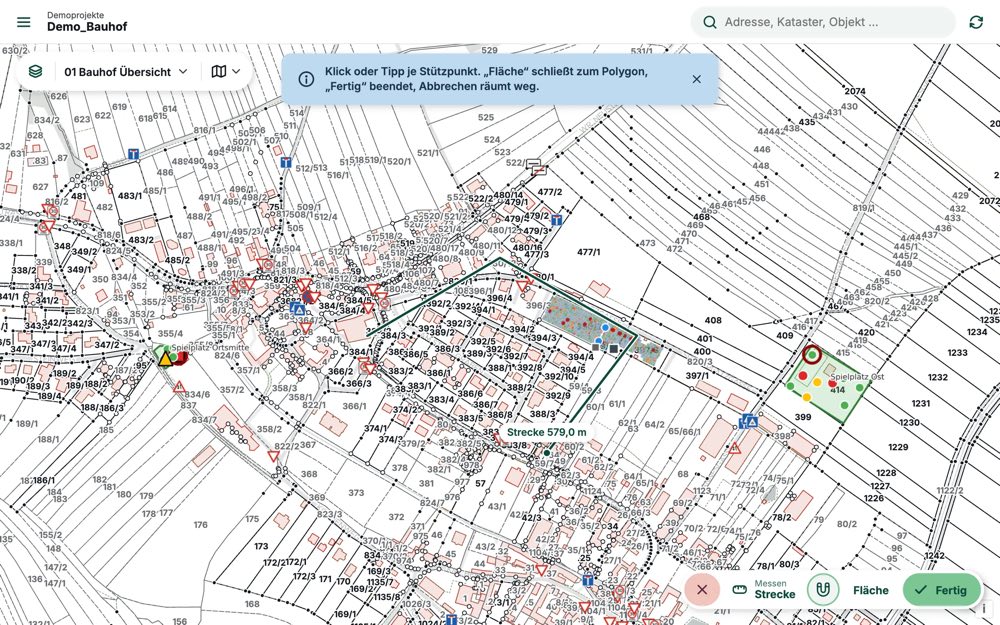Click the blue dot marker near parcel 394/3

(x=605, y=327)
